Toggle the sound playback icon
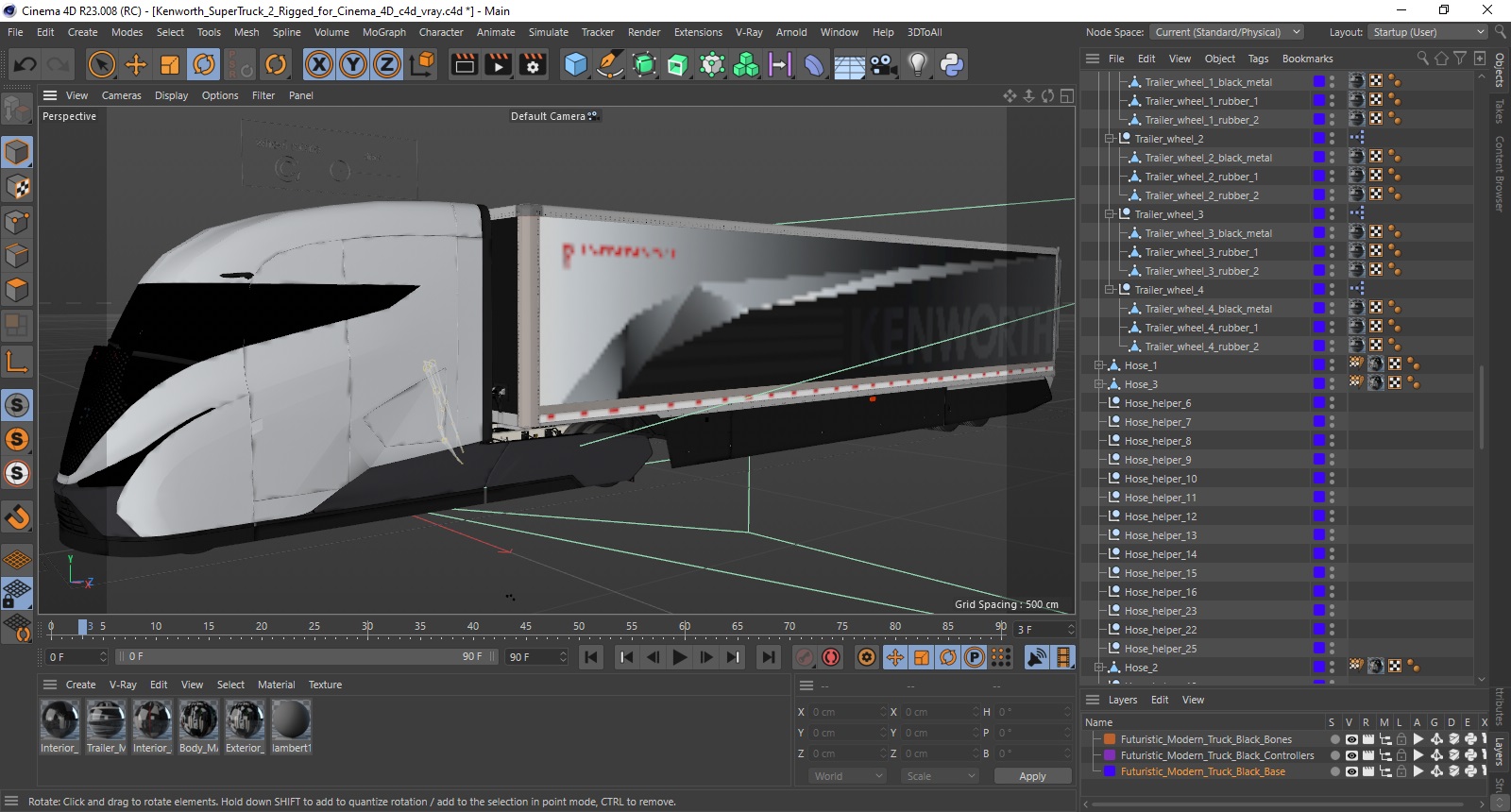 tap(1037, 657)
